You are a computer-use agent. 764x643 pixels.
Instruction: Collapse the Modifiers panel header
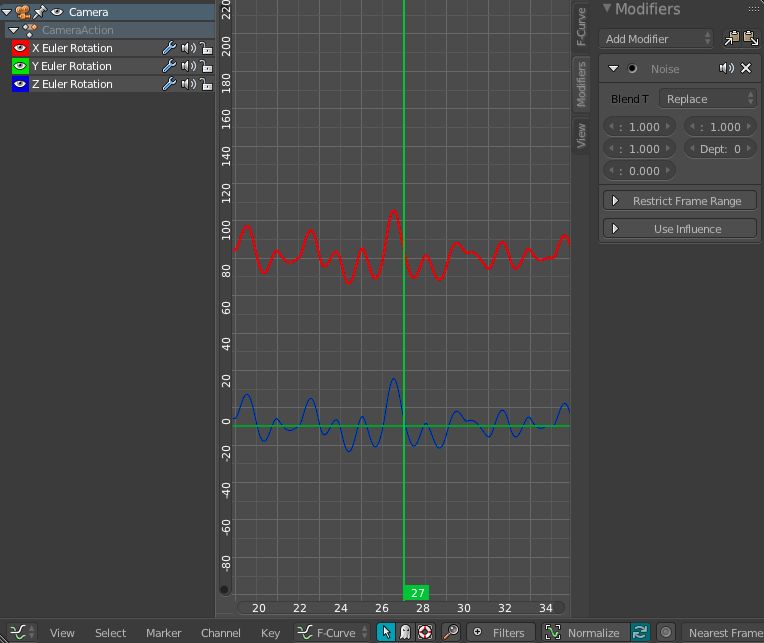(x=607, y=8)
